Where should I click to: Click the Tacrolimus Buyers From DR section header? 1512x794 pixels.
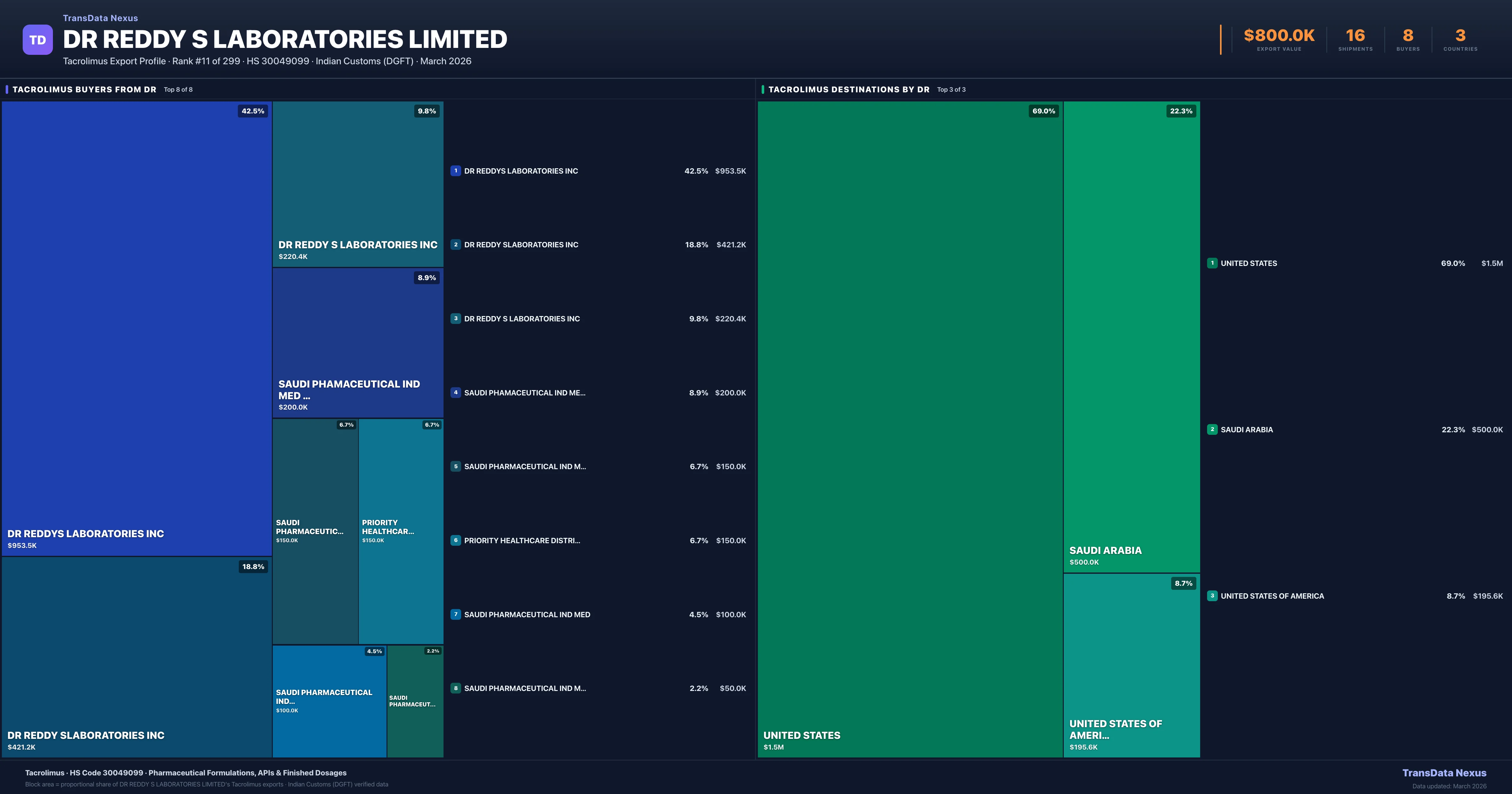click(x=84, y=89)
